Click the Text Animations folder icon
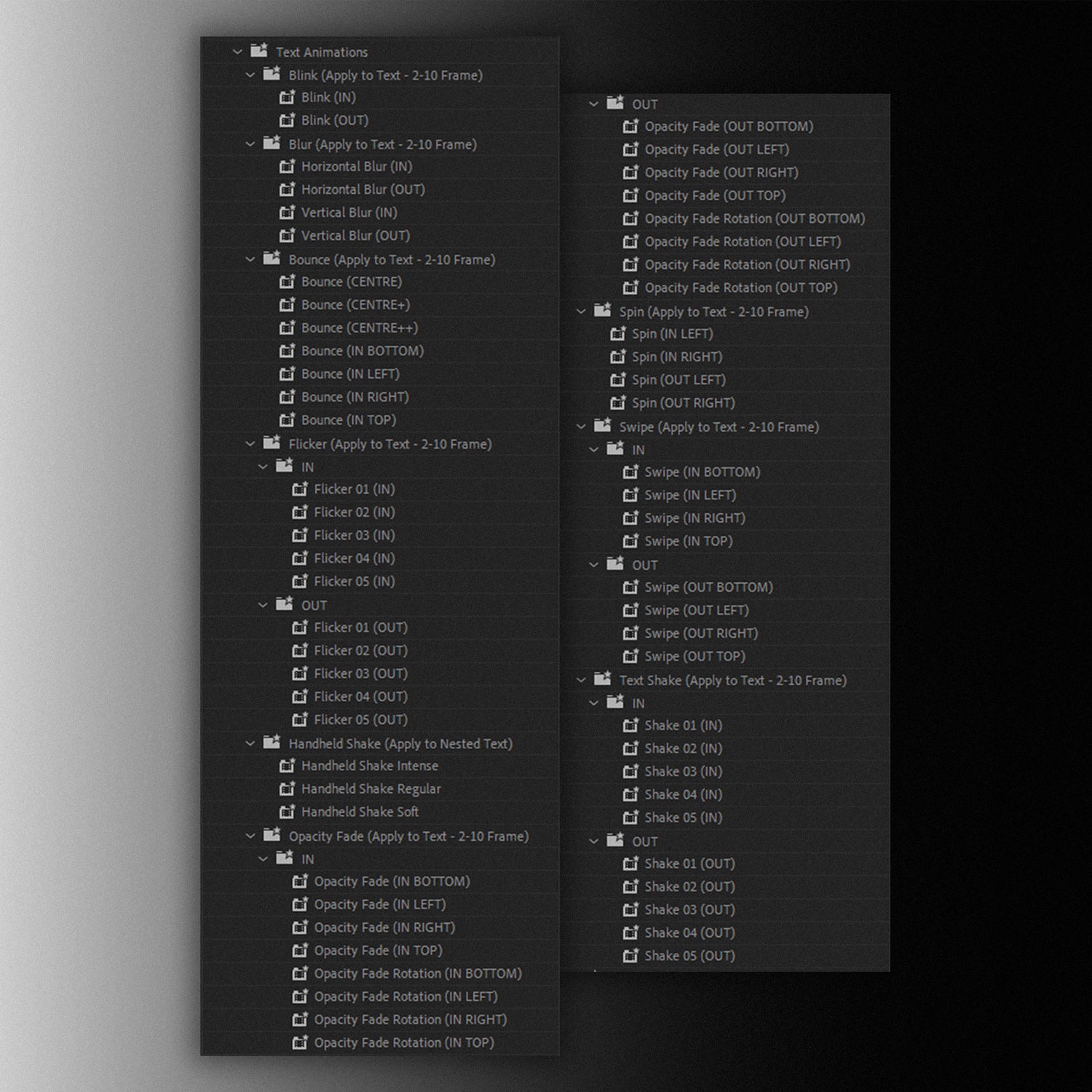 coord(258,52)
